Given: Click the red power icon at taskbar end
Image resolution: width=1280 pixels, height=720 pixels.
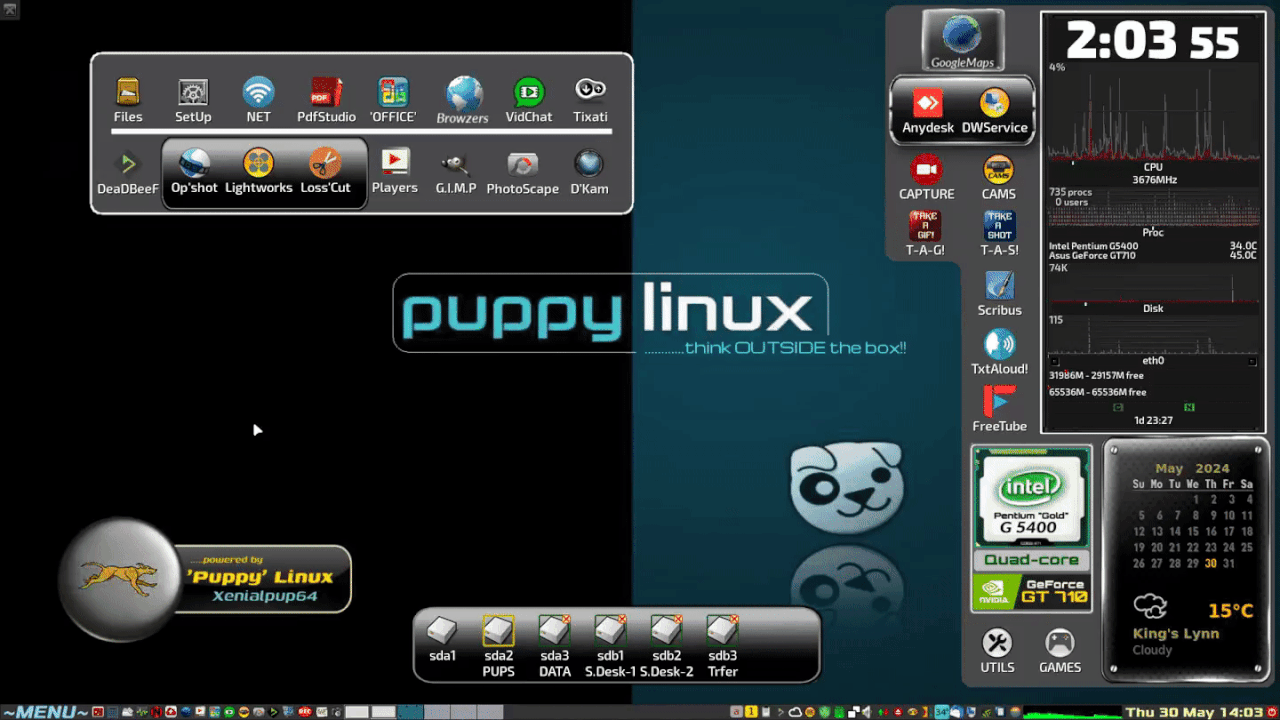Looking at the screenshot, I should click(1271, 712).
